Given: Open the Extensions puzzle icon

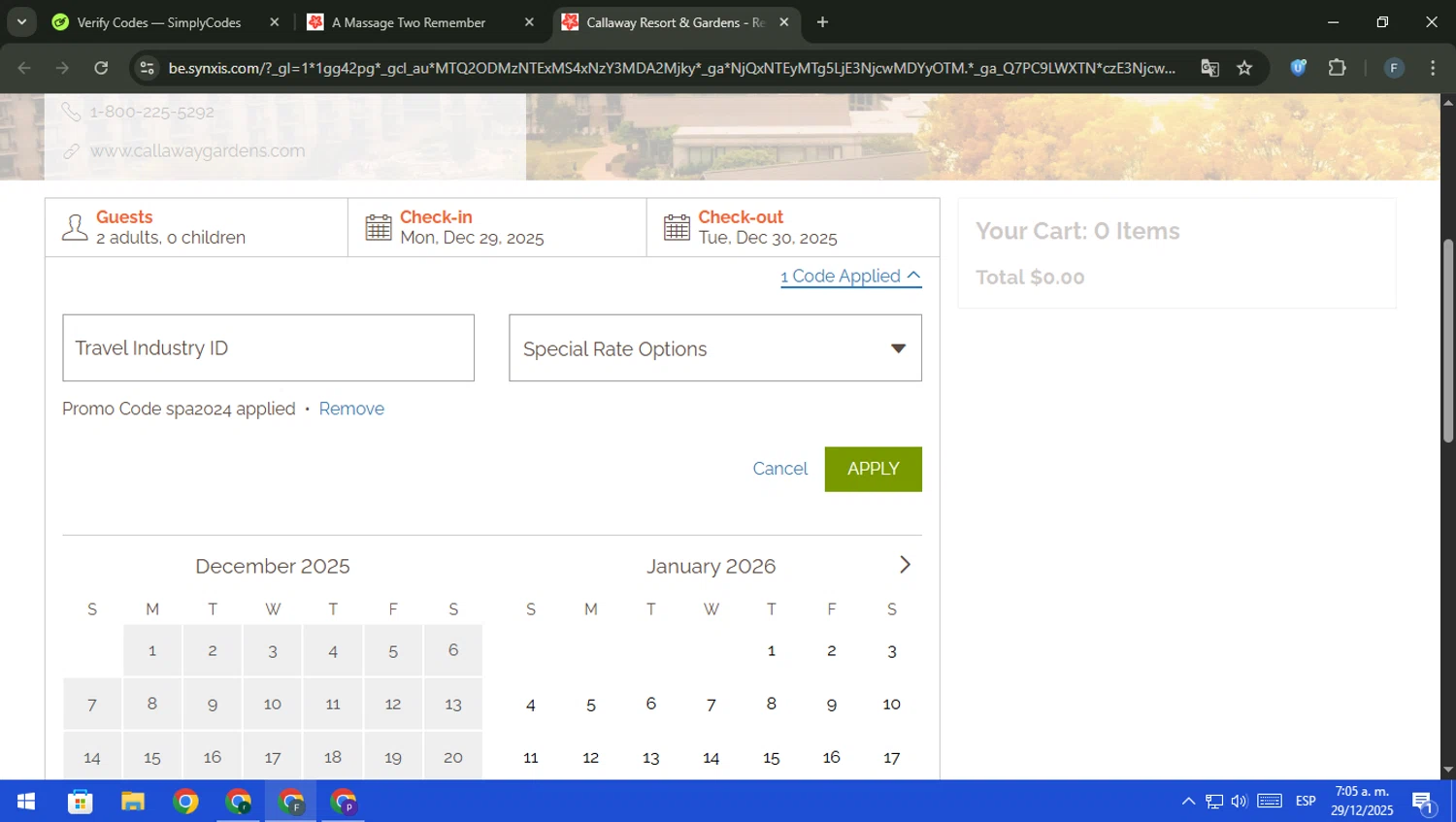Looking at the screenshot, I should (1338, 68).
